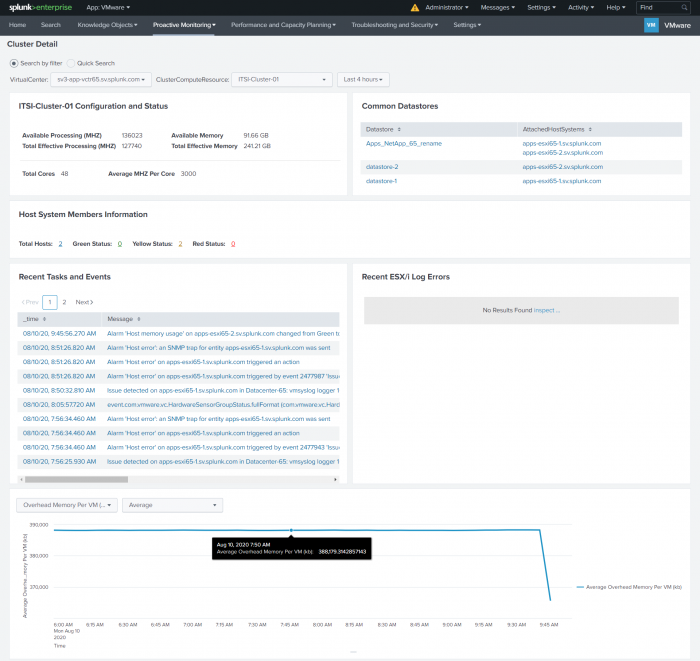The height and width of the screenshot is (661, 700).
Task: Open the Average aggregation dropdown
Action: 172,505
